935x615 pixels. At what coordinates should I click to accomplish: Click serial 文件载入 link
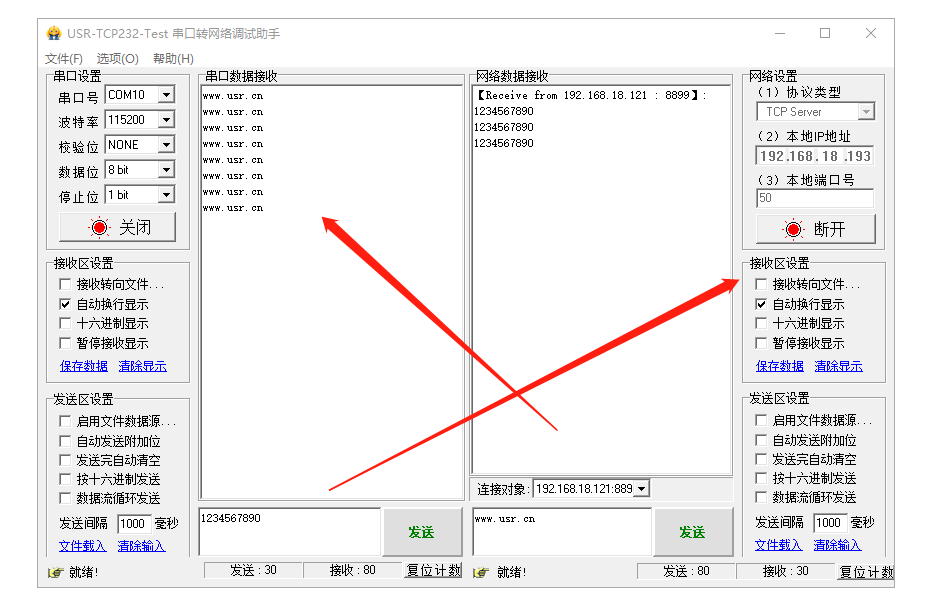(82, 546)
